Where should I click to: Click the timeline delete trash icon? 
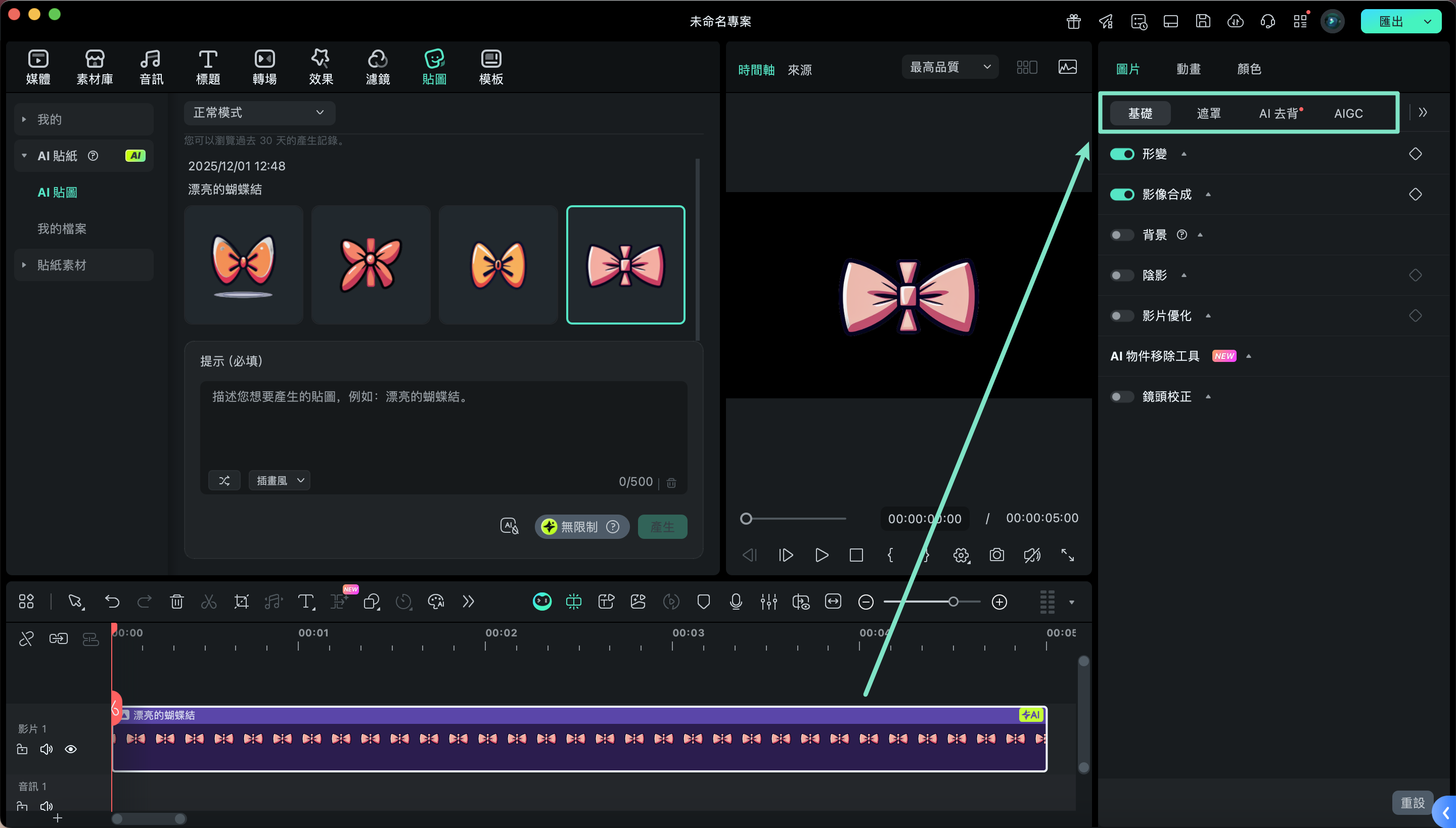(177, 602)
